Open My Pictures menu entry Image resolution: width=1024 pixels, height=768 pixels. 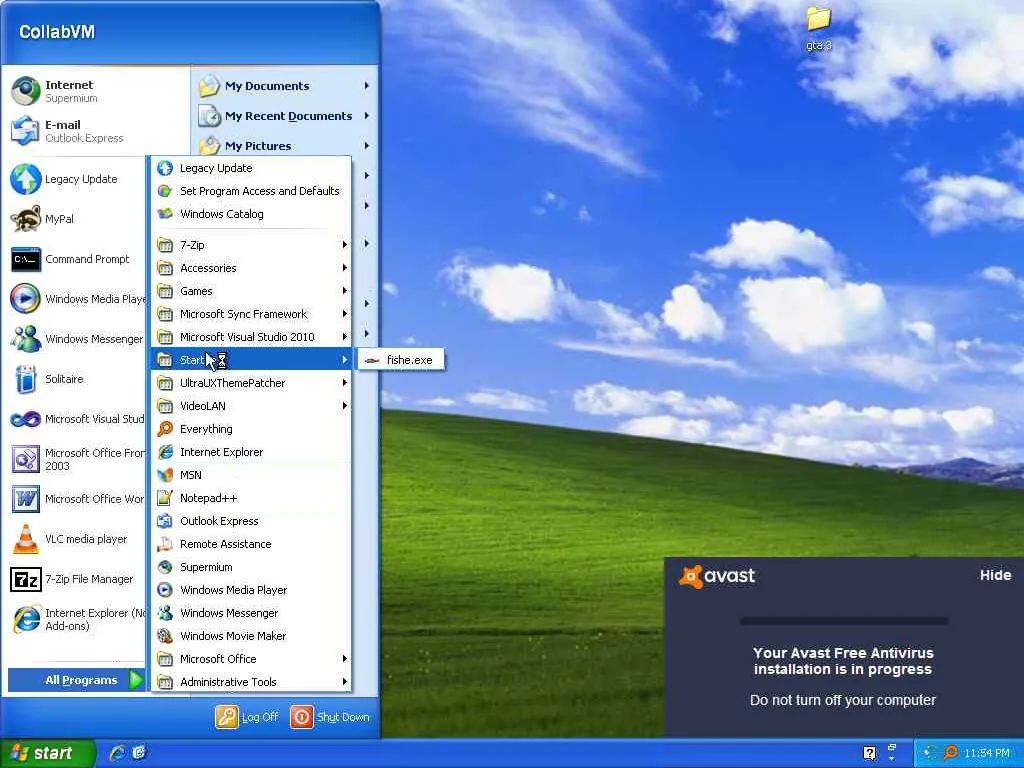(x=285, y=146)
